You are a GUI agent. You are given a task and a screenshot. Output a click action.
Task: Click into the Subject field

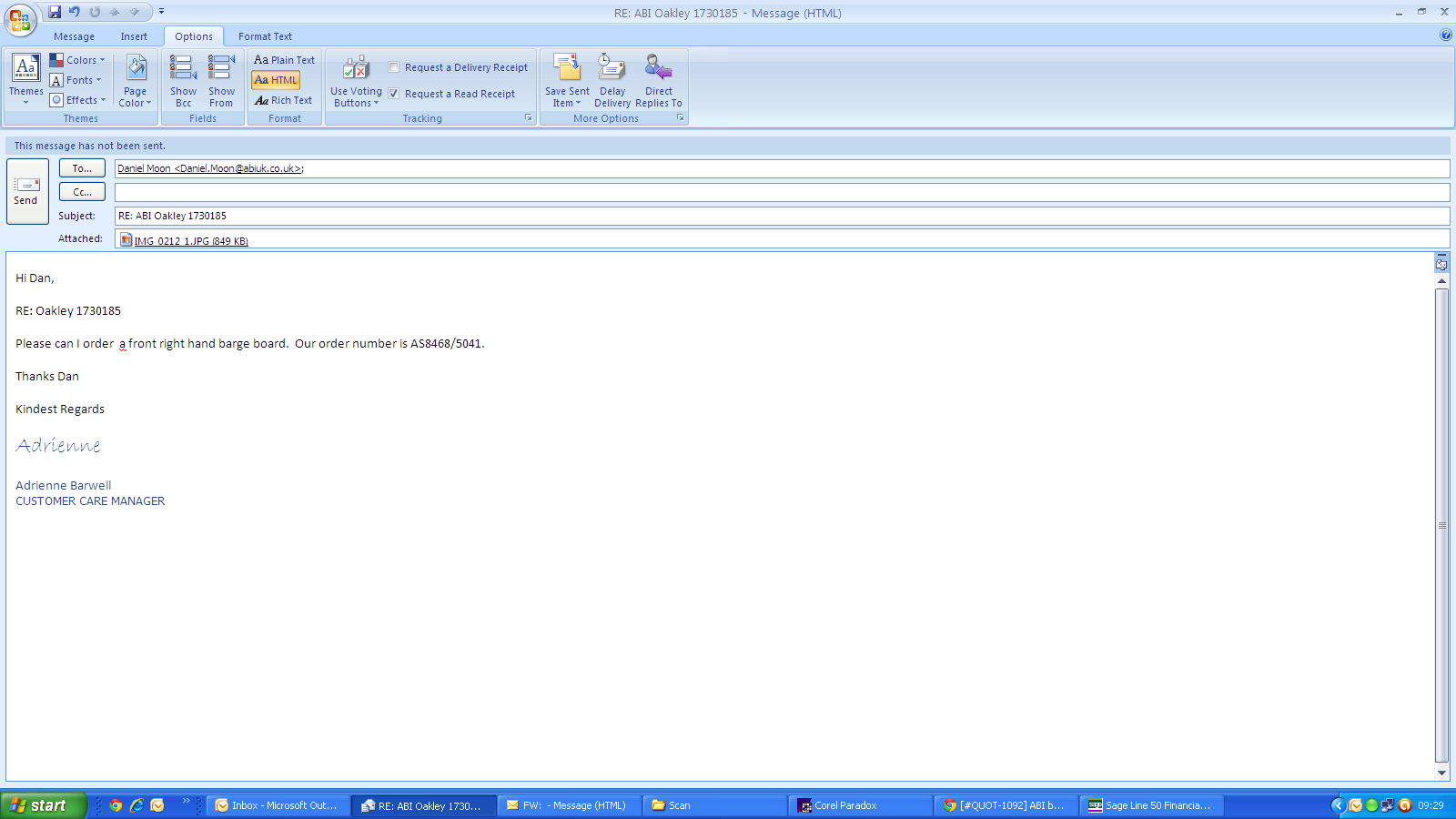coord(782,216)
